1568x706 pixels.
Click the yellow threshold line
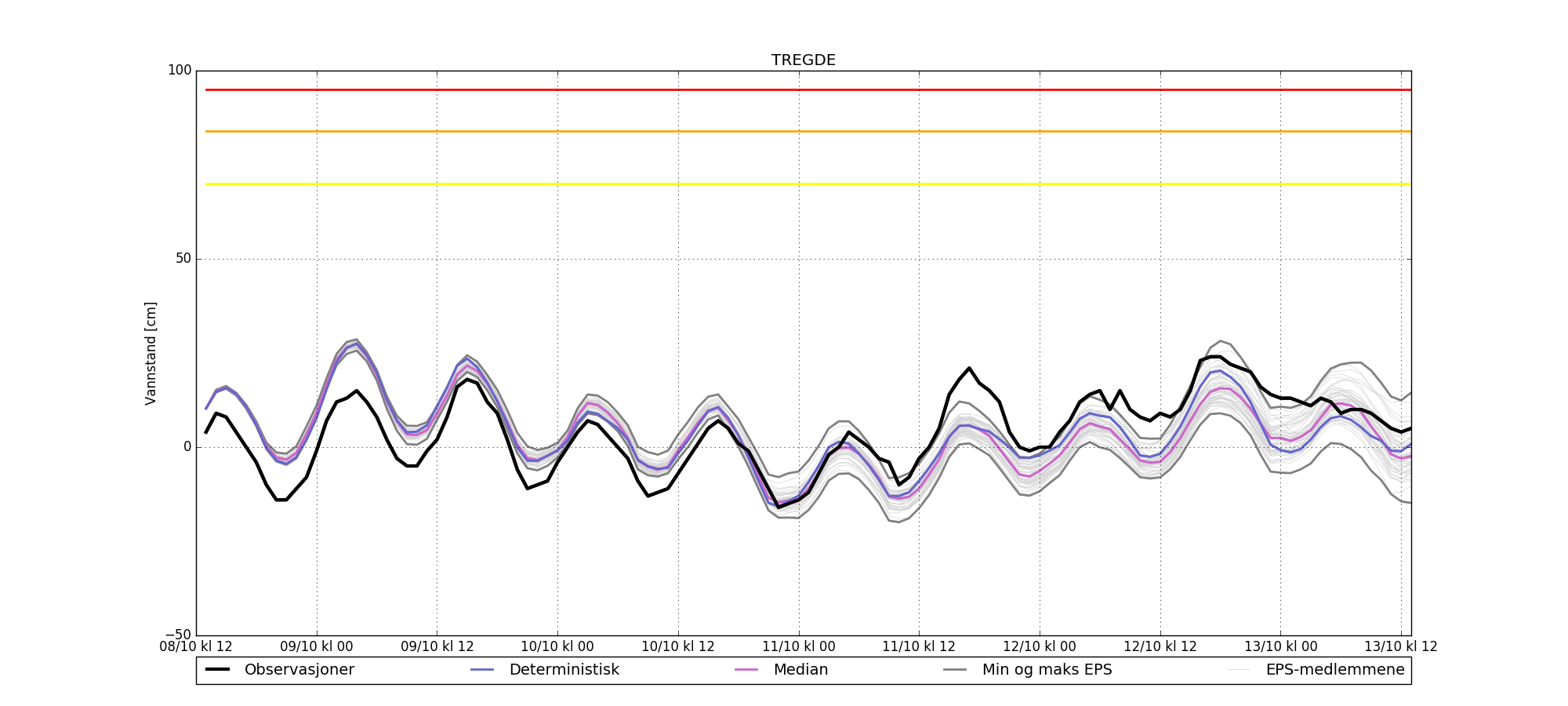click(803, 184)
